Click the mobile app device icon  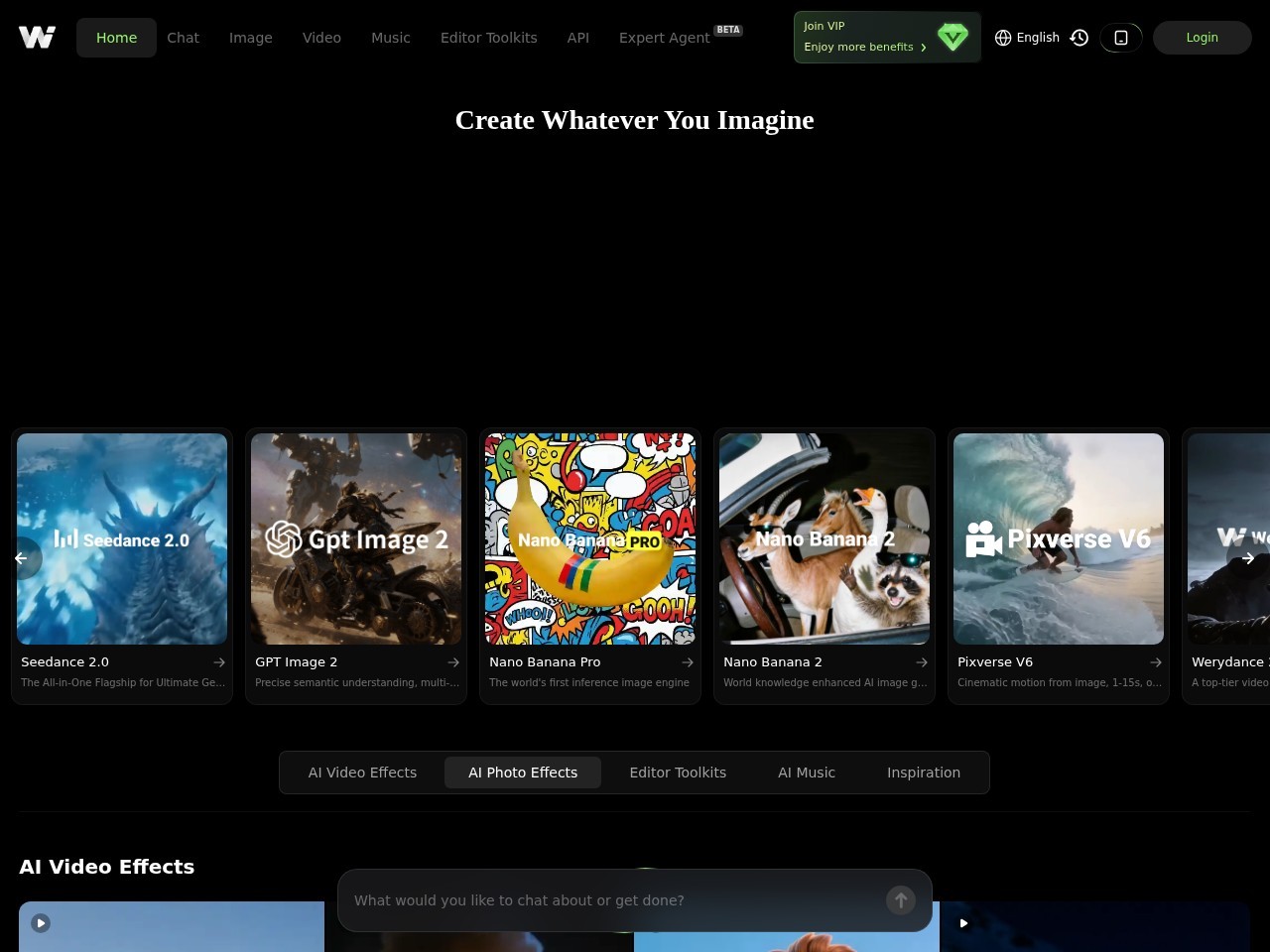click(x=1121, y=38)
